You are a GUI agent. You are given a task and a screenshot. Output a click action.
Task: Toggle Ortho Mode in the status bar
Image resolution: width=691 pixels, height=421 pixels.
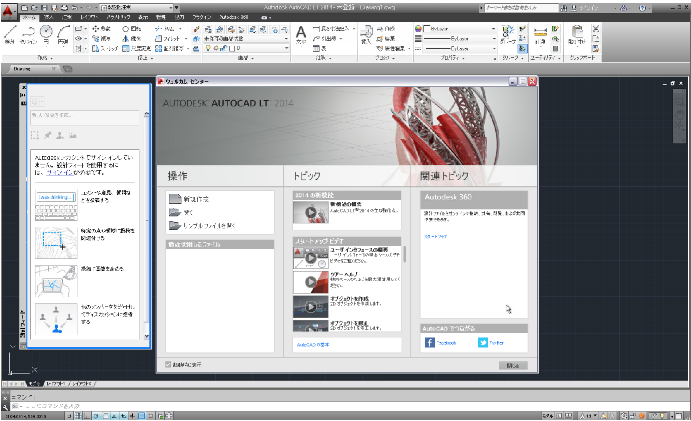point(87,415)
